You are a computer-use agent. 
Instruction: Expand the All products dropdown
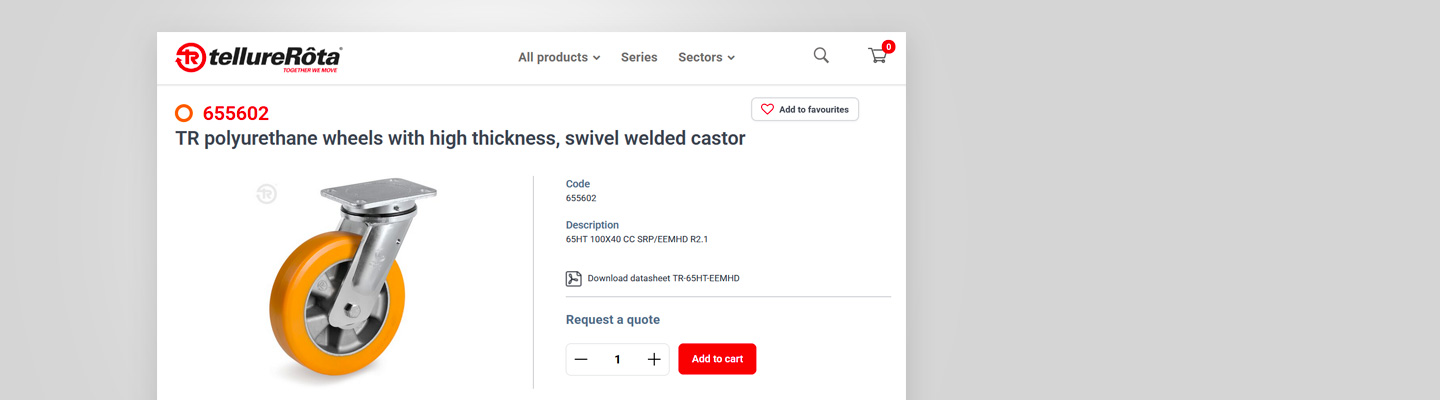tap(558, 57)
